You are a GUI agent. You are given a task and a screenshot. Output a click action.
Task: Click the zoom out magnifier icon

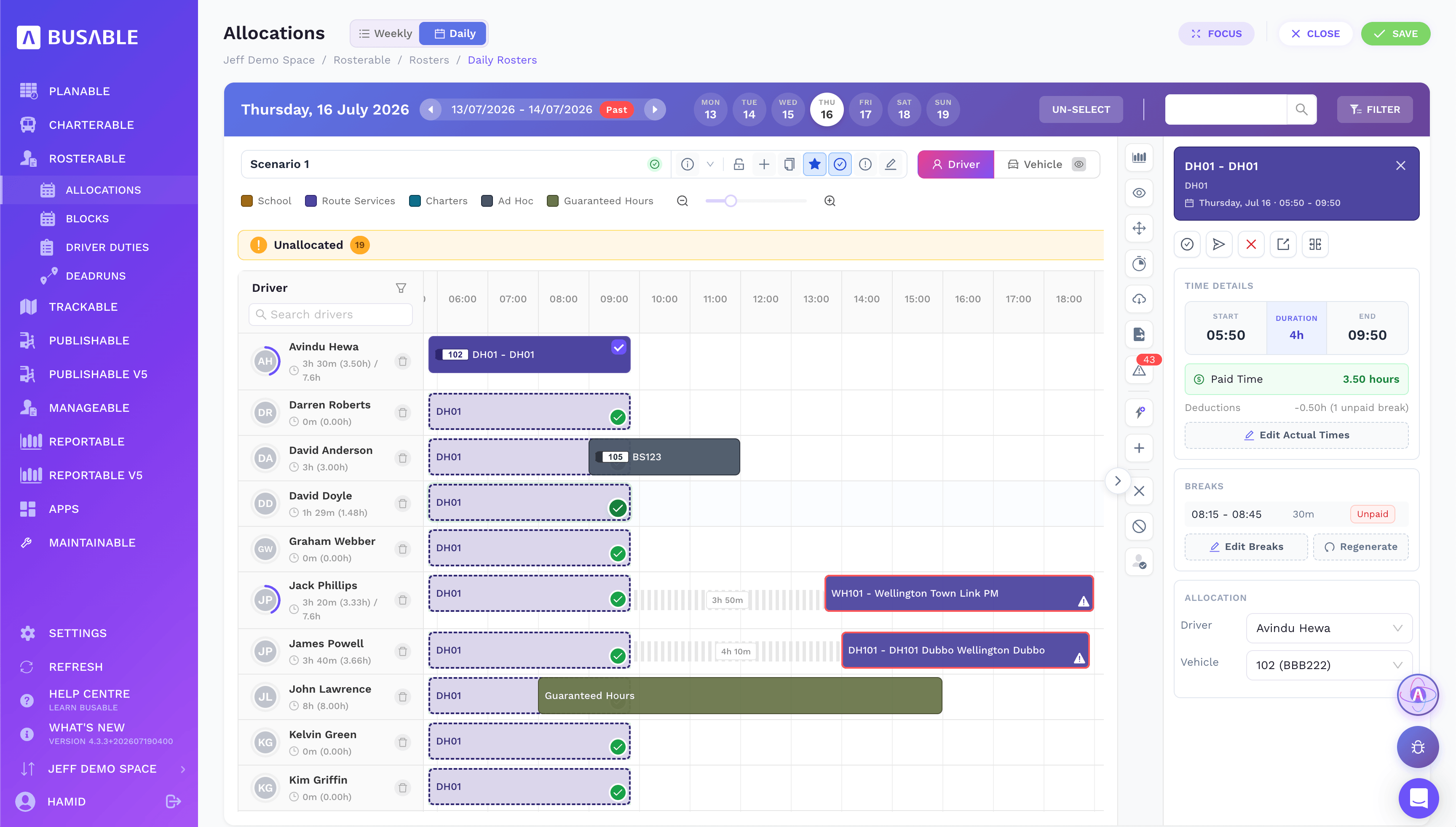click(x=682, y=201)
